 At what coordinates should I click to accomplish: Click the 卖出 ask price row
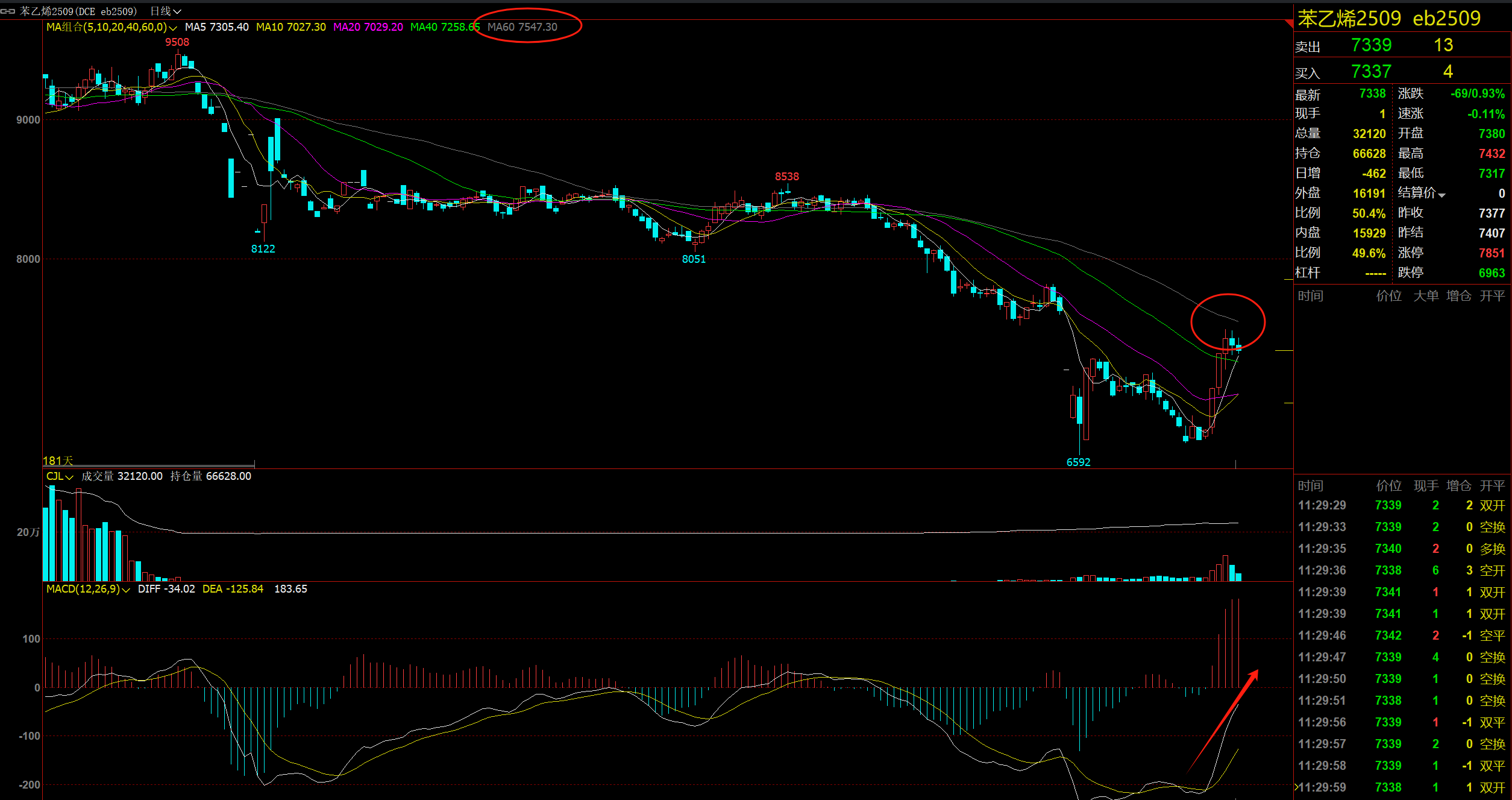1402,45
